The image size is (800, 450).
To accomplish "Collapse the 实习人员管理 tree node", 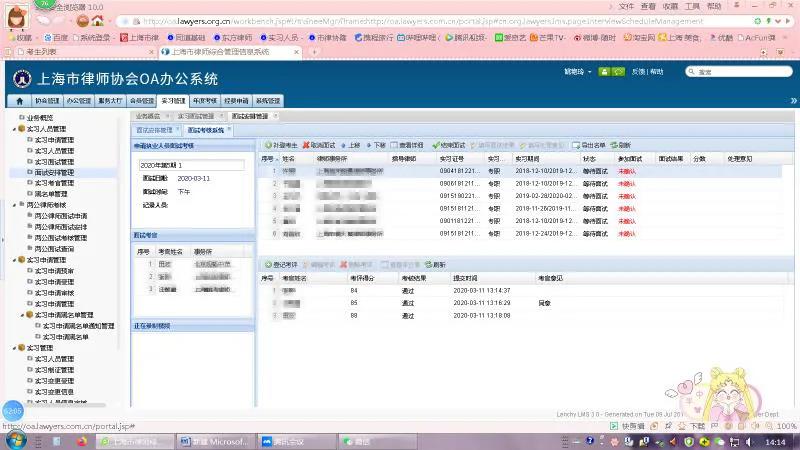I will [12, 129].
